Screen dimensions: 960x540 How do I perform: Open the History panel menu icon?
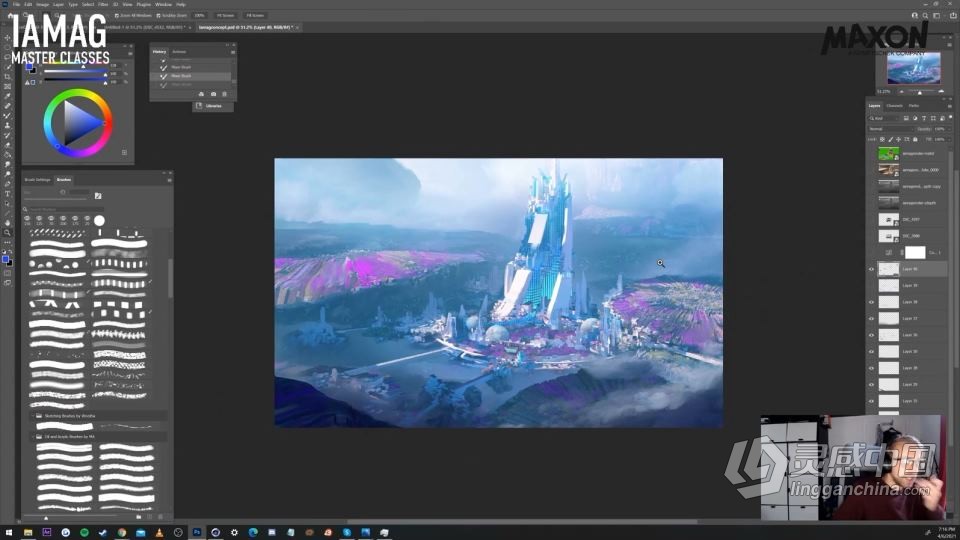(x=233, y=52)
